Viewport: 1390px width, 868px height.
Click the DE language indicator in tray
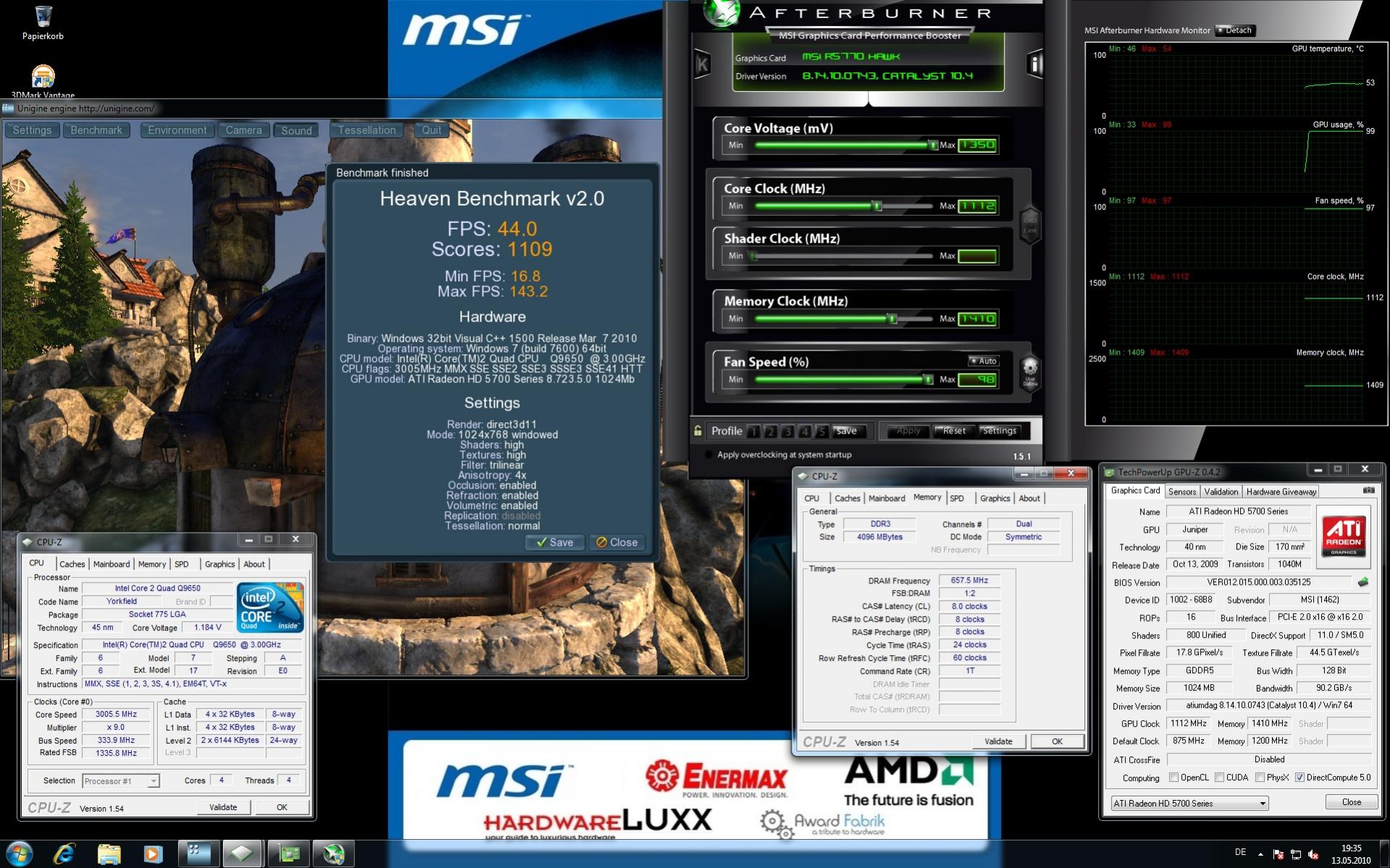coord(1240,852)
